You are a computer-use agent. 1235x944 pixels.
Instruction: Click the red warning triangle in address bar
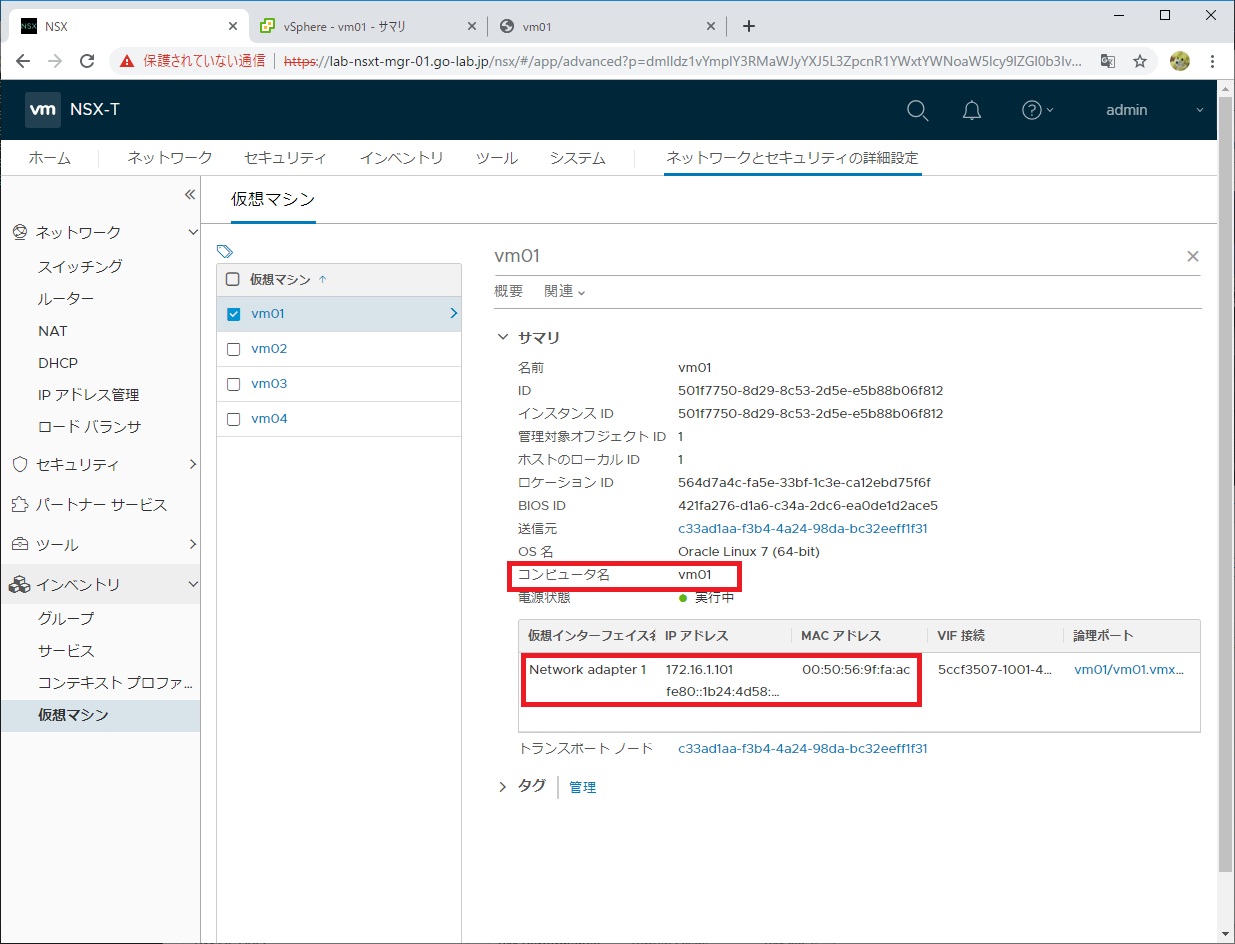pyautogui.click(x=127, y=61)
